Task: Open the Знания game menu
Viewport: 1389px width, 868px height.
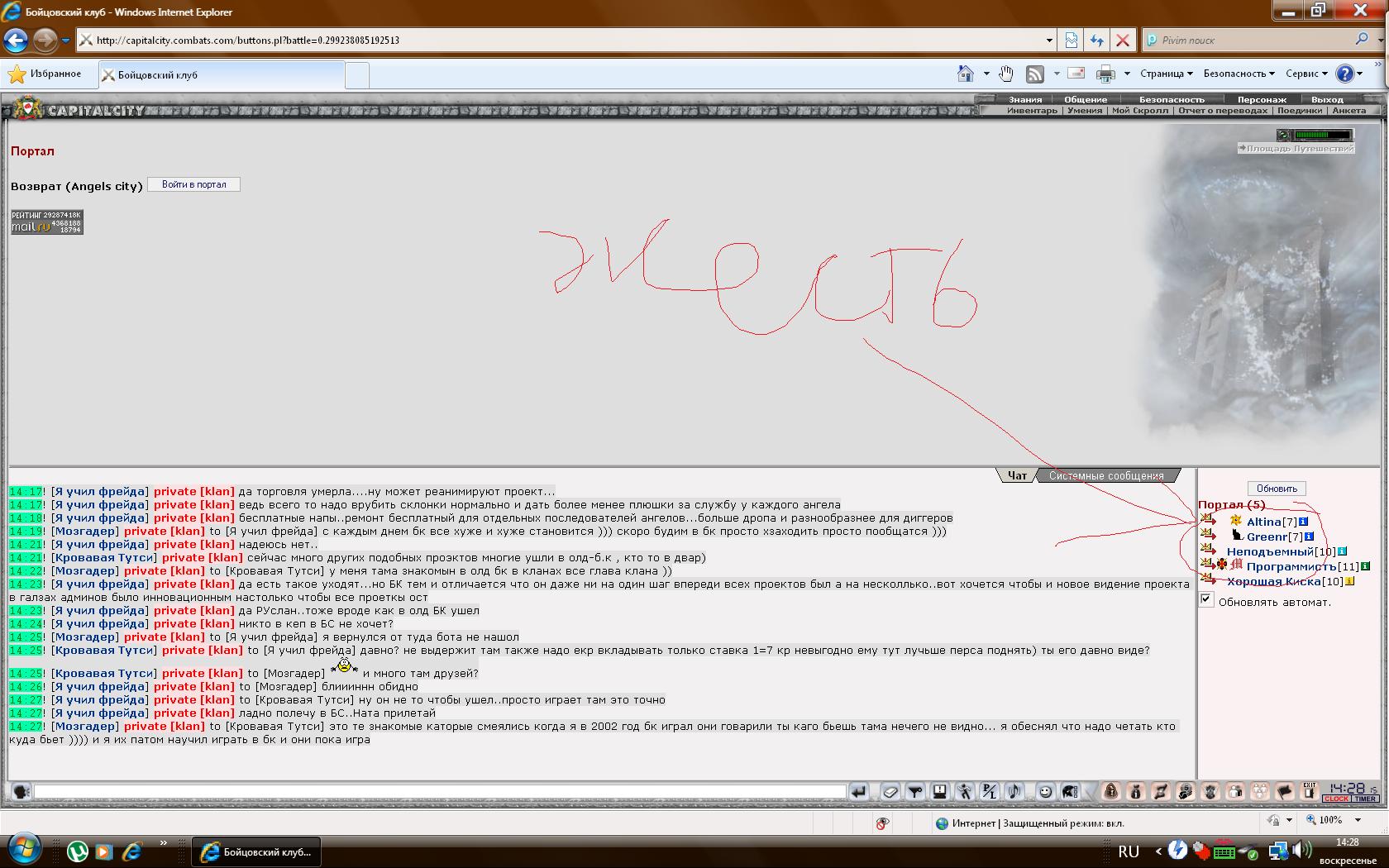Action: coord(1025,99)
